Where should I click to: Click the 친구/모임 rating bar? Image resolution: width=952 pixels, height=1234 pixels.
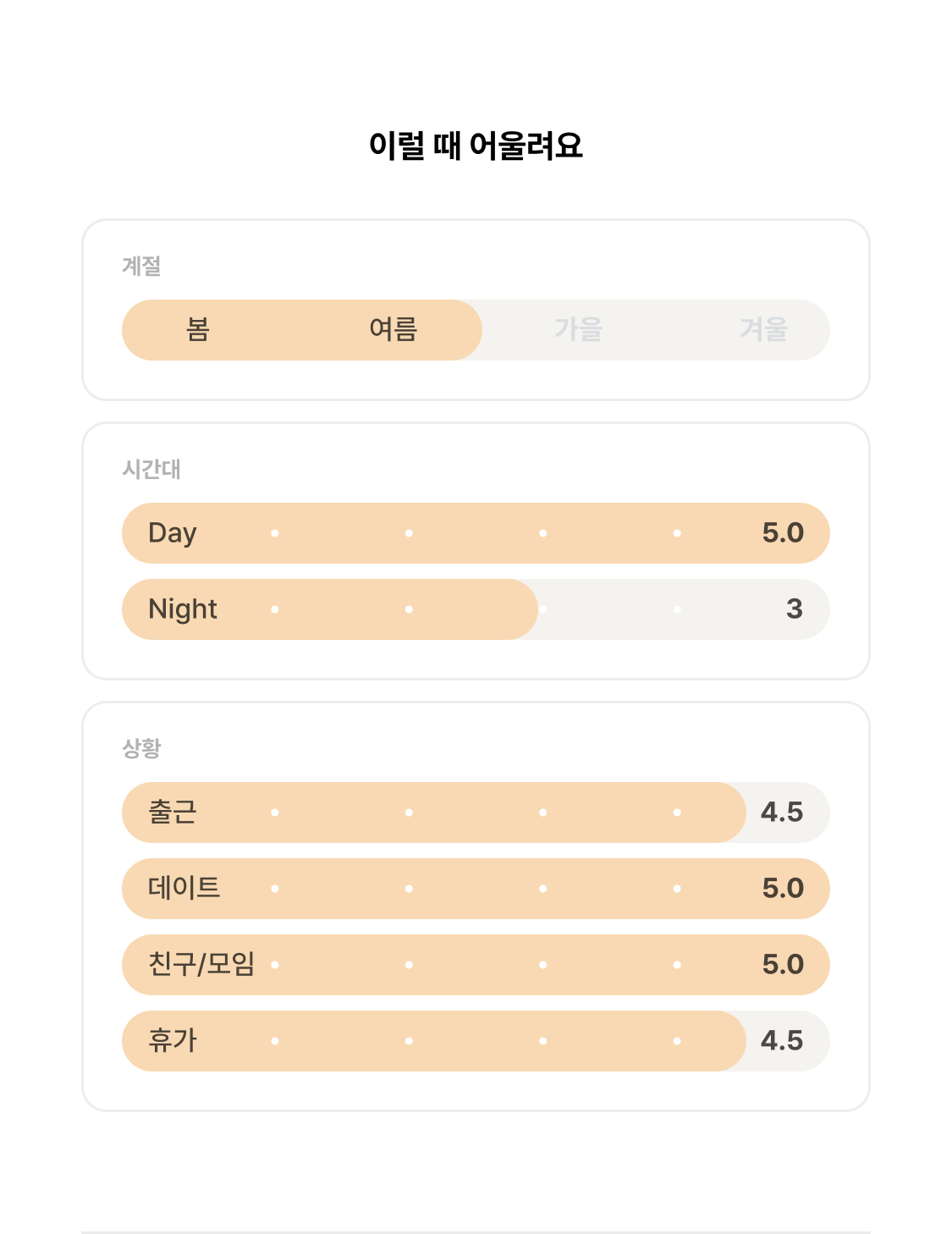(476, 965)
